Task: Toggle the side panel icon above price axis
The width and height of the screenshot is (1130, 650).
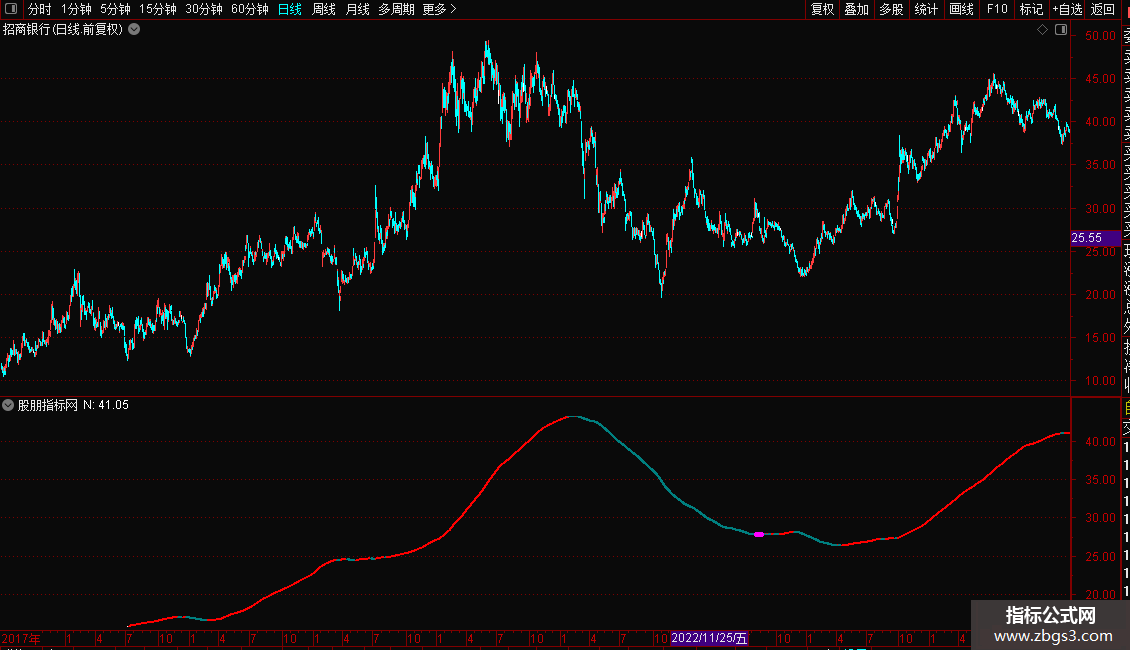Action: [x=1061, y=30]
